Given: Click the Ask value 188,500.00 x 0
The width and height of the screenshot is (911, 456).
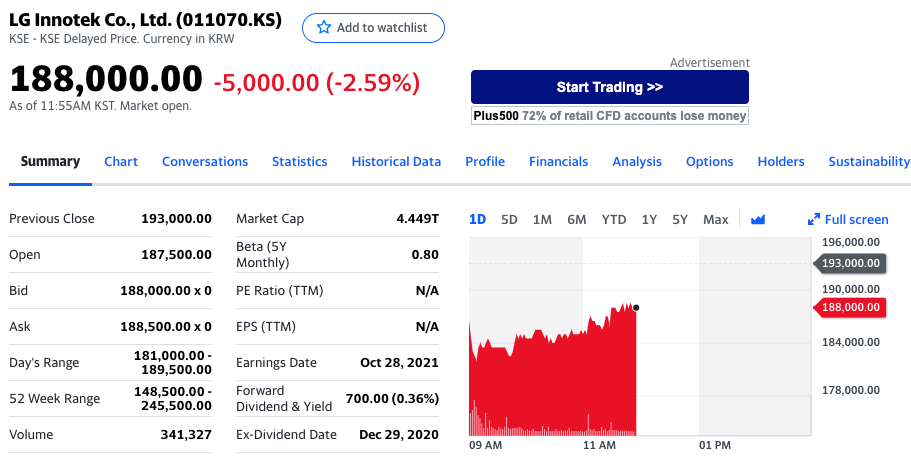Looking at the screenshot, I should (x=166, y=326).
